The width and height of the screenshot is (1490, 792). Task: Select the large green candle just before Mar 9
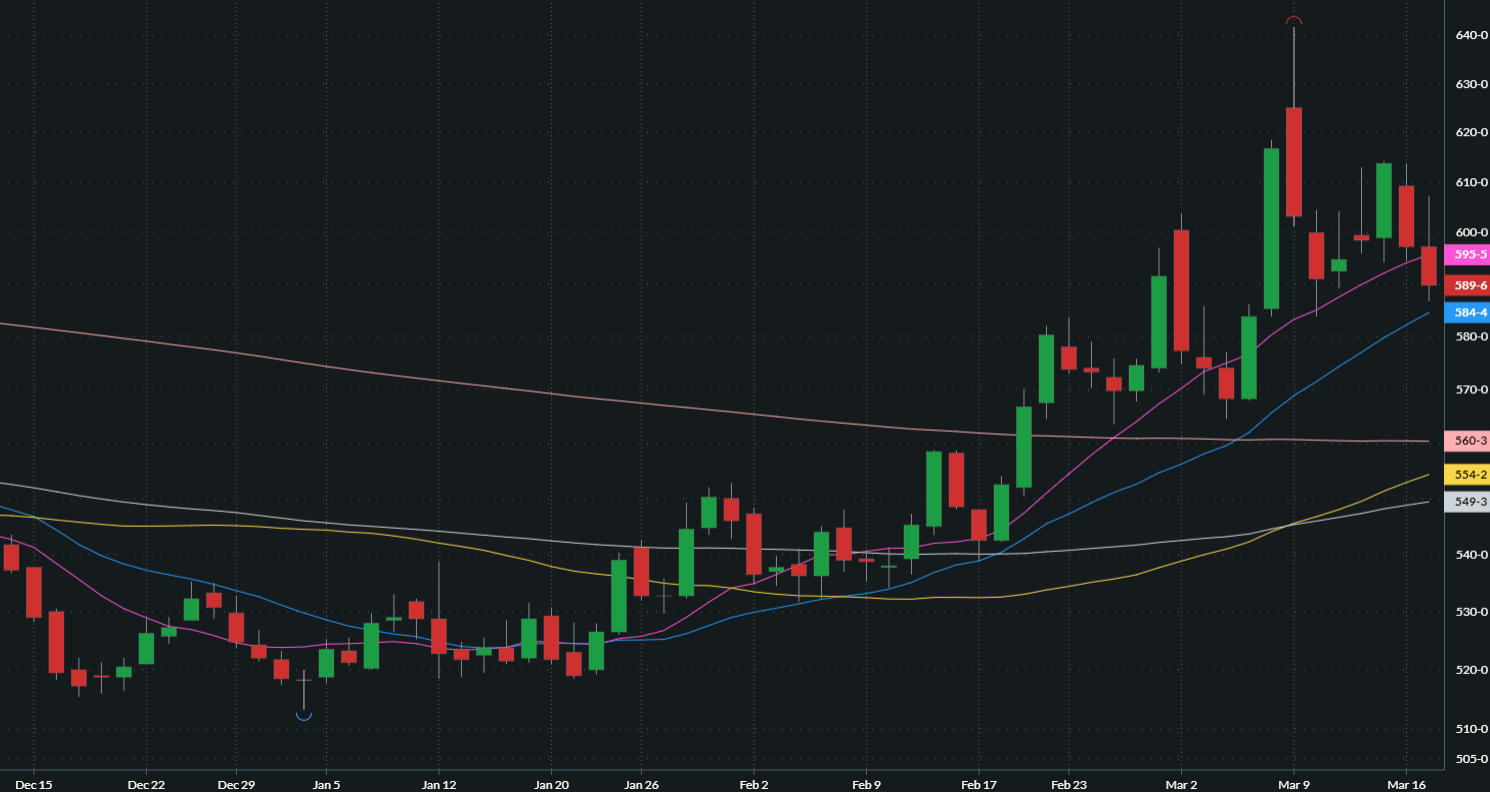pyautogui.click(x=1271, y=228)
